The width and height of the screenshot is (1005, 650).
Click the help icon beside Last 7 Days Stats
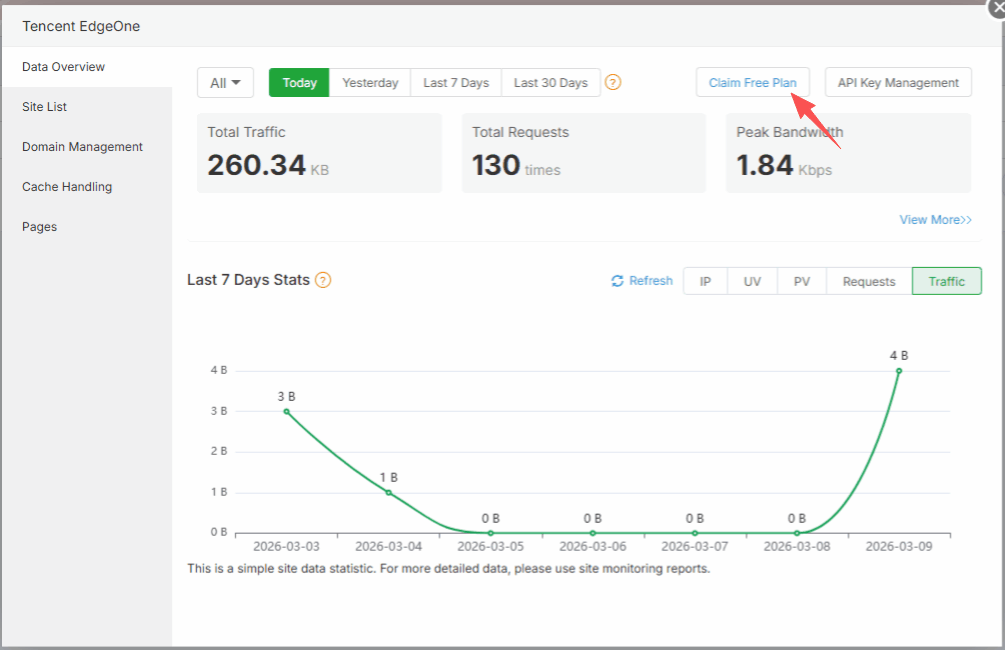pos(323,280)
